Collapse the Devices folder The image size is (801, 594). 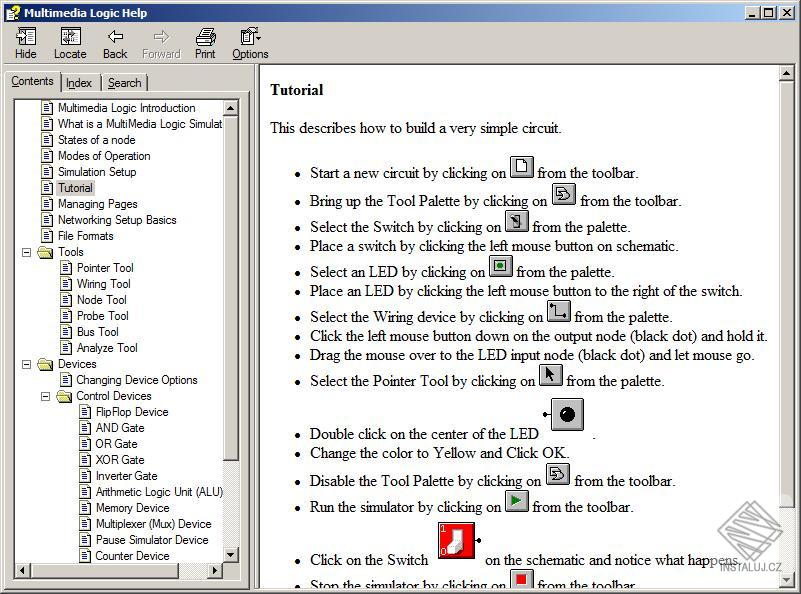pos(27,364)
